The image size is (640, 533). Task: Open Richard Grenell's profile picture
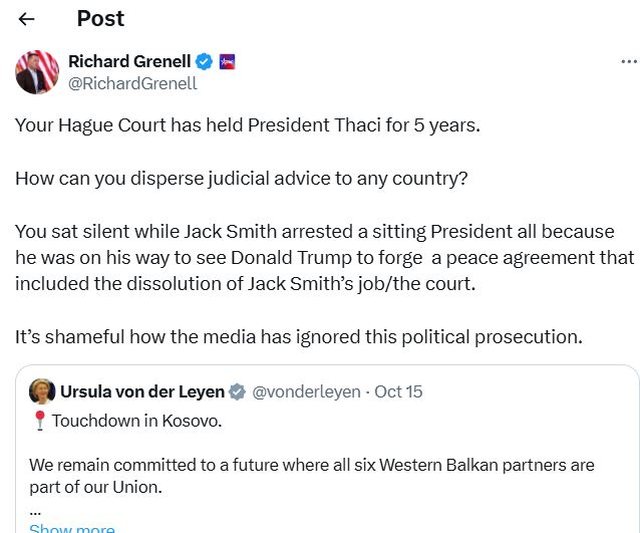(37, 72)
